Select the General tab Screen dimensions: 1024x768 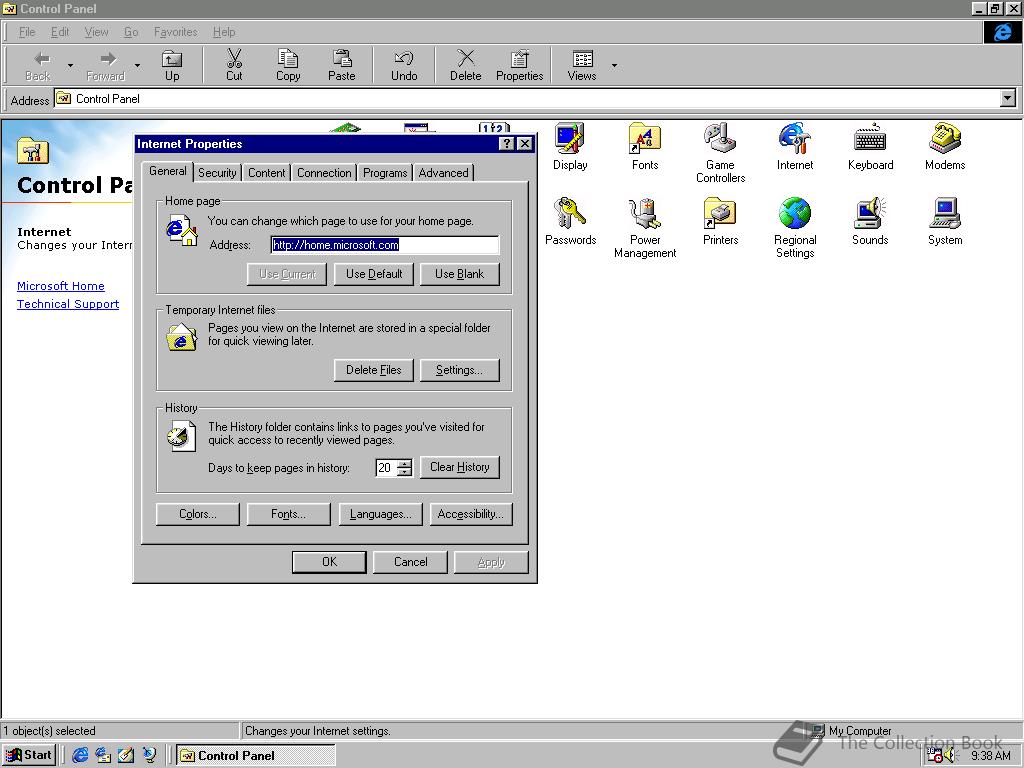(168, 171)
